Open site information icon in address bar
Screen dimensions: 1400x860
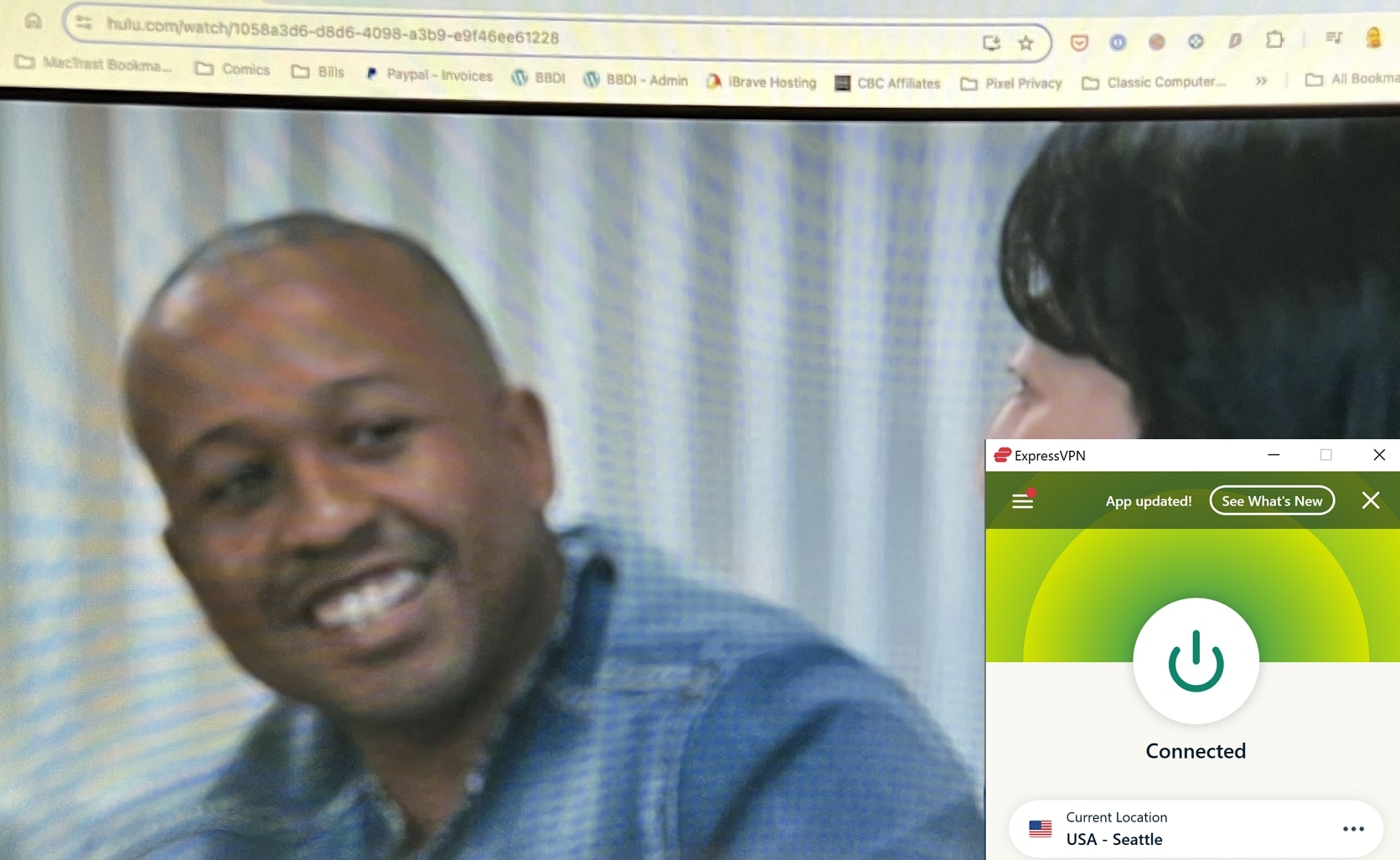84,23
